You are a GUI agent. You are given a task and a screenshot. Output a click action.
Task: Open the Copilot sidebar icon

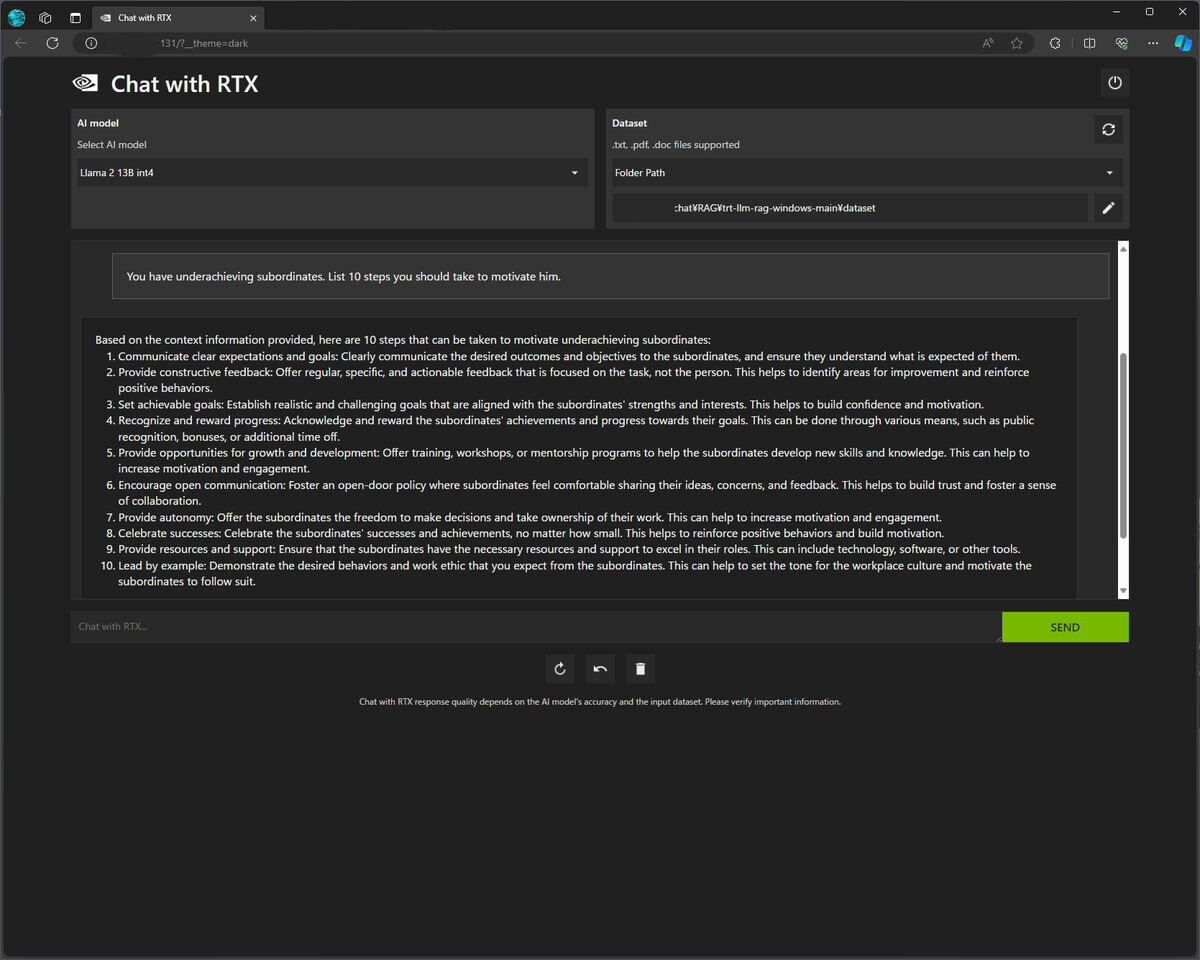[1183, 43]
